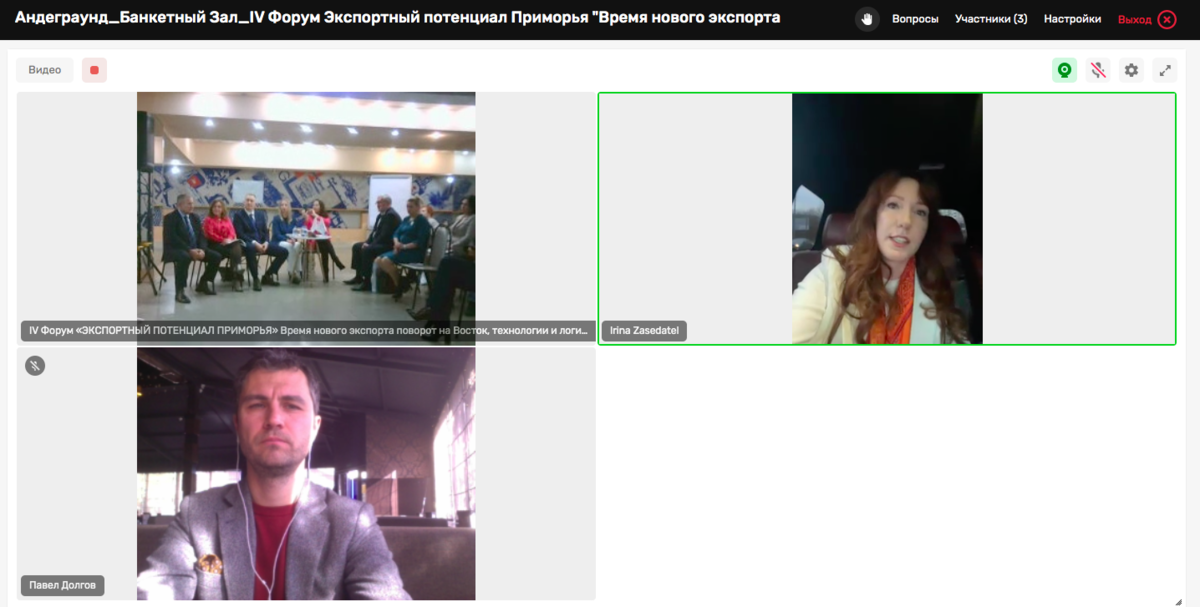Viewport: 1200px width, 607px height.
Task: Click the room title Андеграунд_Банкетный Зал
Action: point(397,18)
